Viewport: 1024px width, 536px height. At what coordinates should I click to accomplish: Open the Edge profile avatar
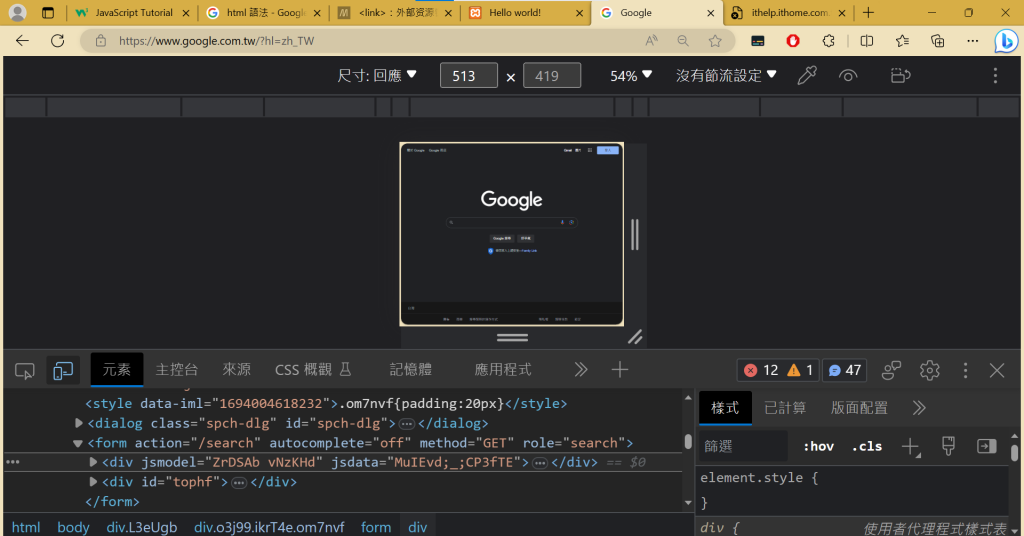tap(18, 12)
